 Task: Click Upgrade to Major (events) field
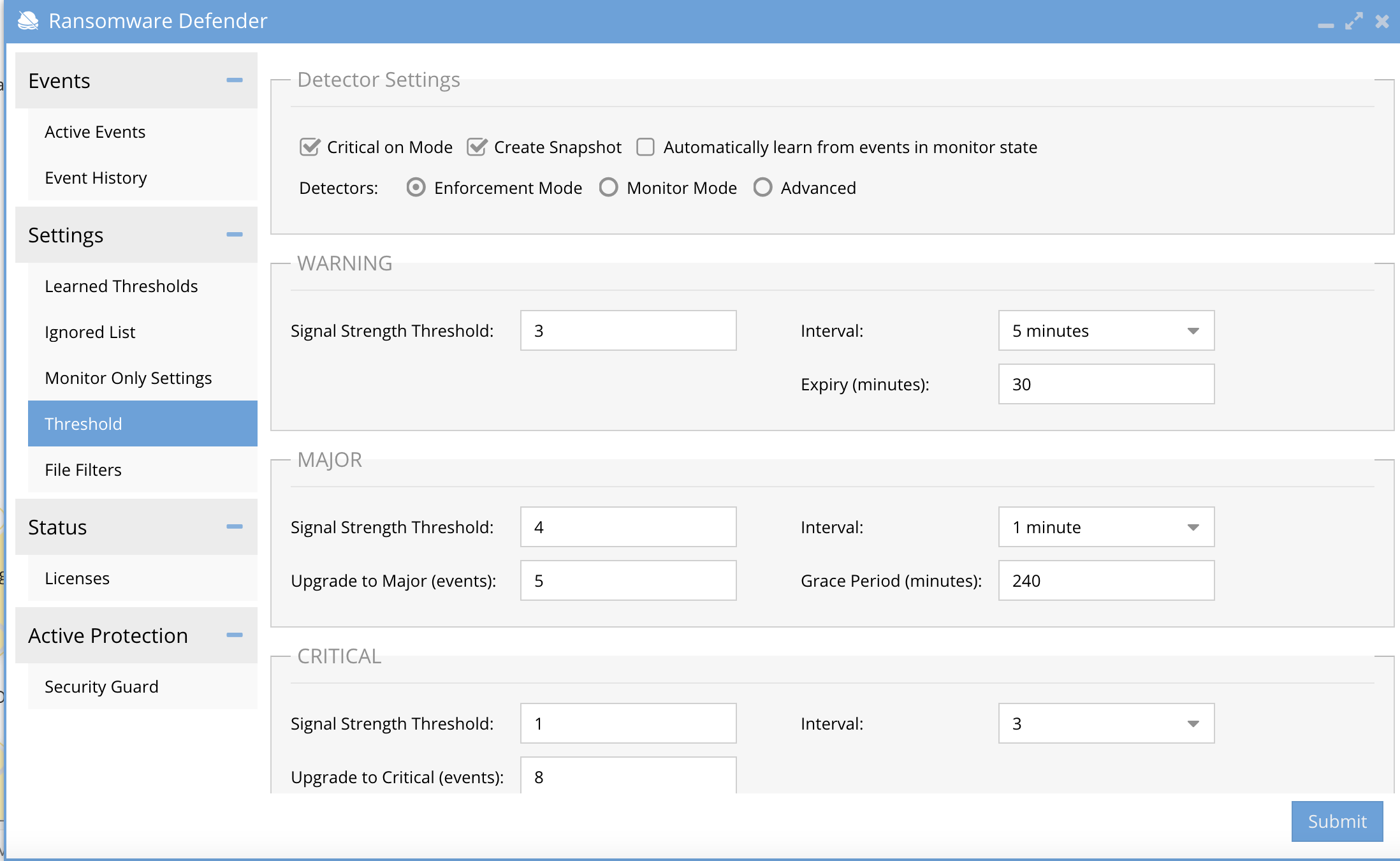pyautogui.click(x=629, y=580)
